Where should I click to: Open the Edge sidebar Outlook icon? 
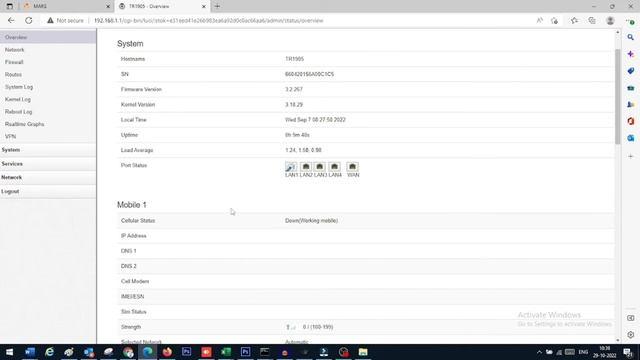point(631,138)
